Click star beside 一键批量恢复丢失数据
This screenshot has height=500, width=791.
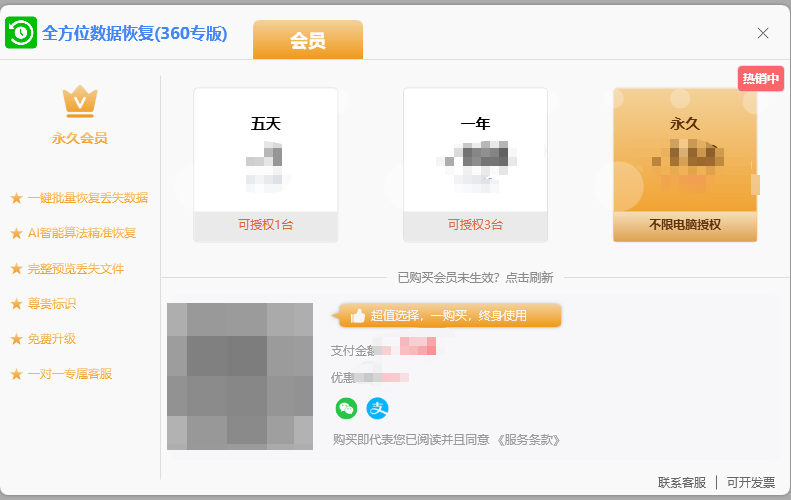coord(17,198)
